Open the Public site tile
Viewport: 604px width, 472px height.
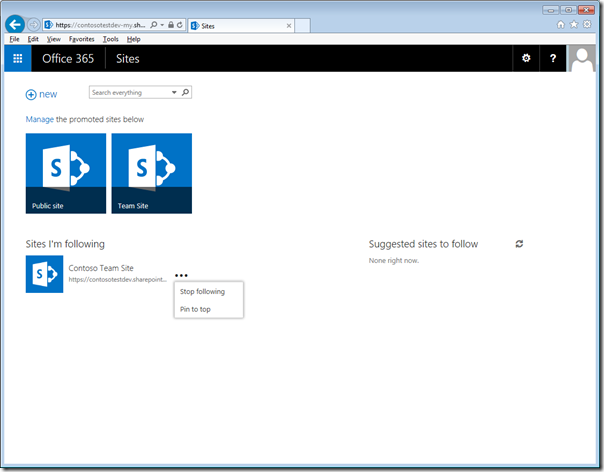pos(66,173)
